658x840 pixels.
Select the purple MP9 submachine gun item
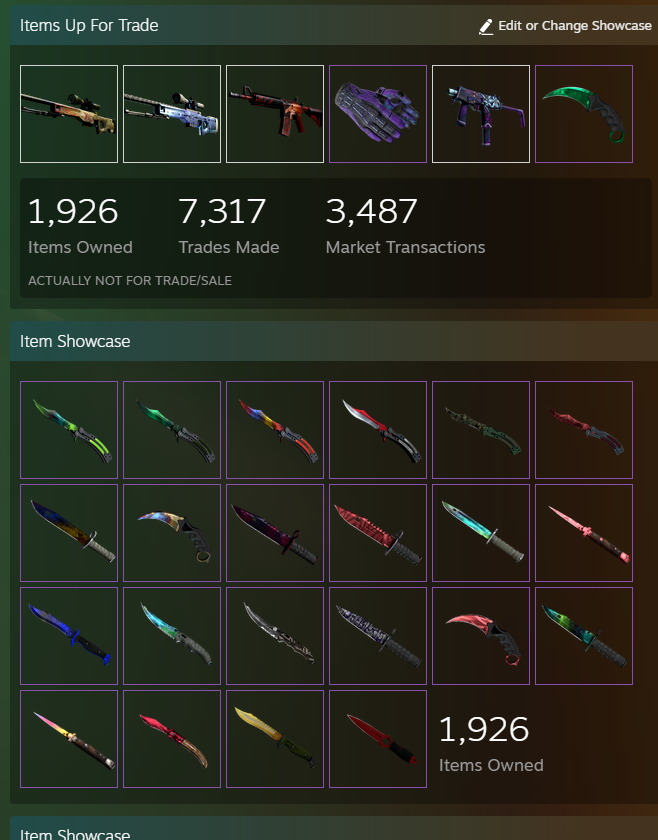[481, 114]
